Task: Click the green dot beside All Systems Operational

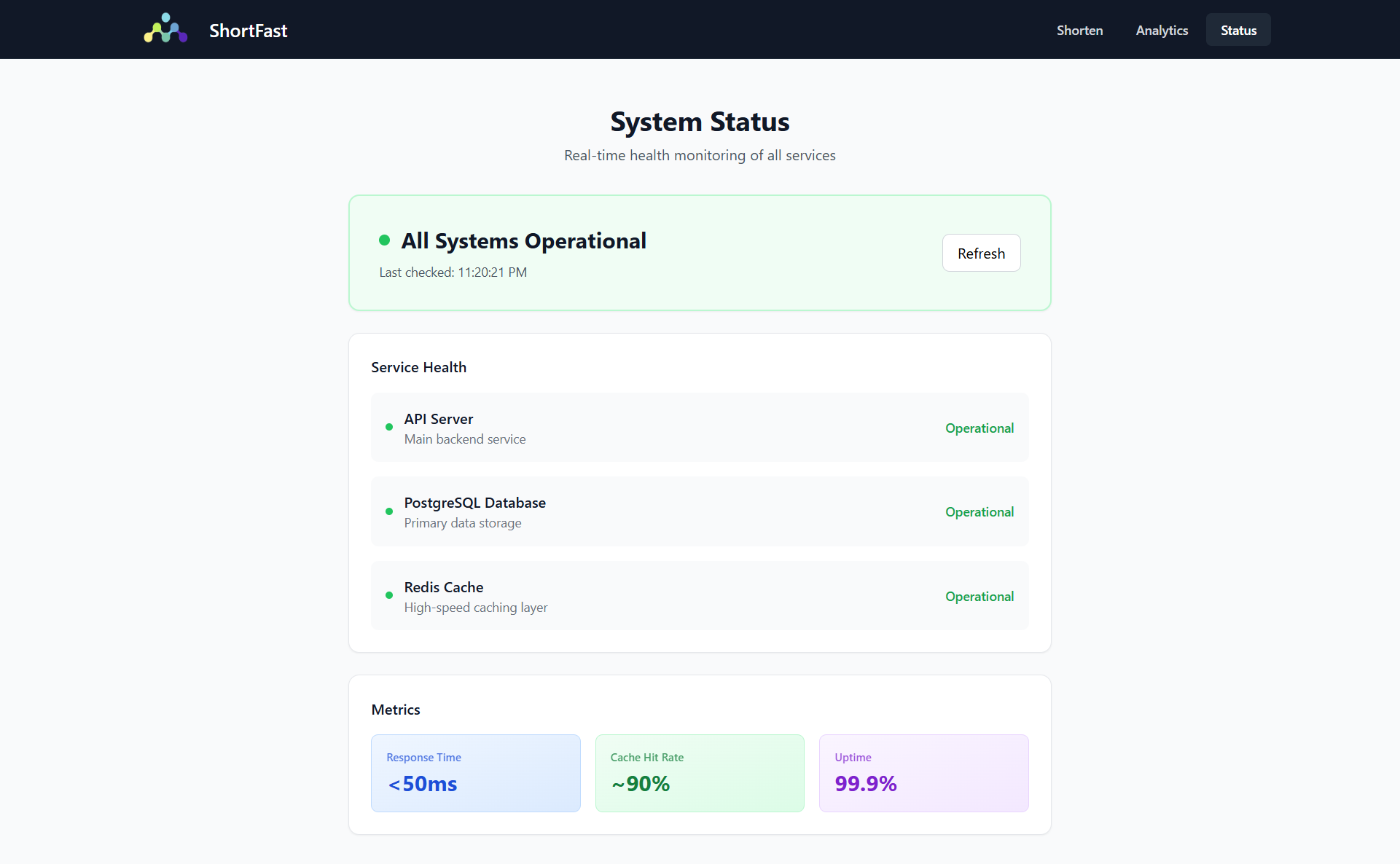Action: coord(384,240)
